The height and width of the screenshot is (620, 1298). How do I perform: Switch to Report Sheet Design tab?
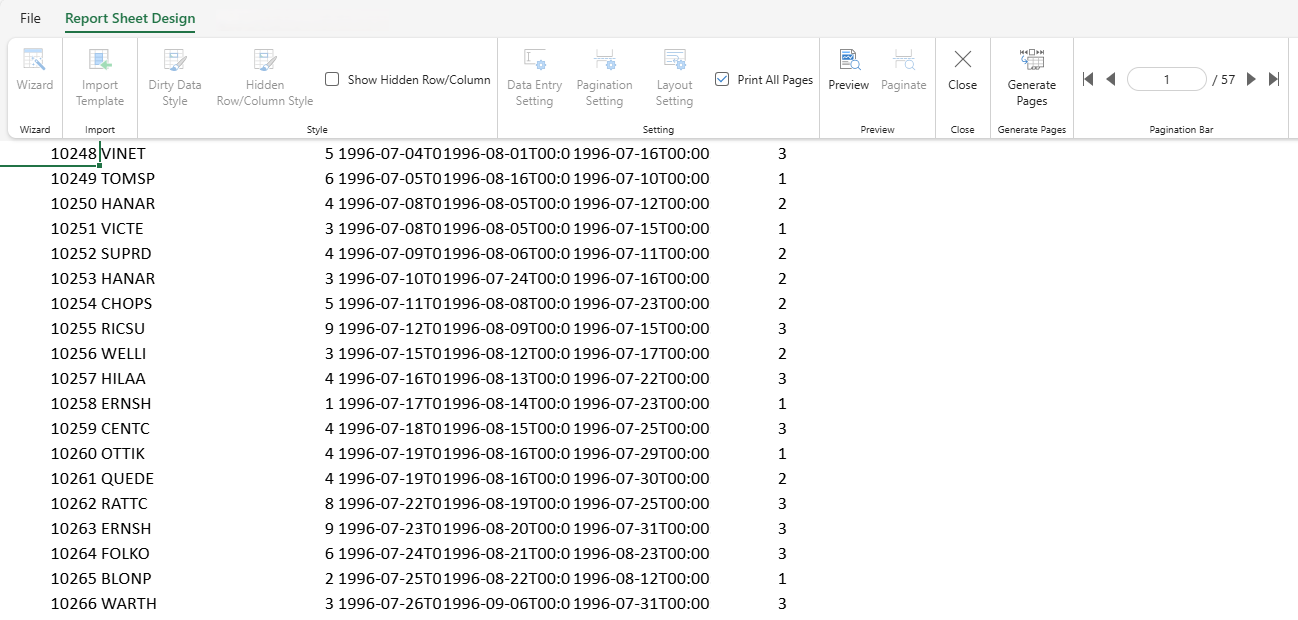(x=130, y=18)
